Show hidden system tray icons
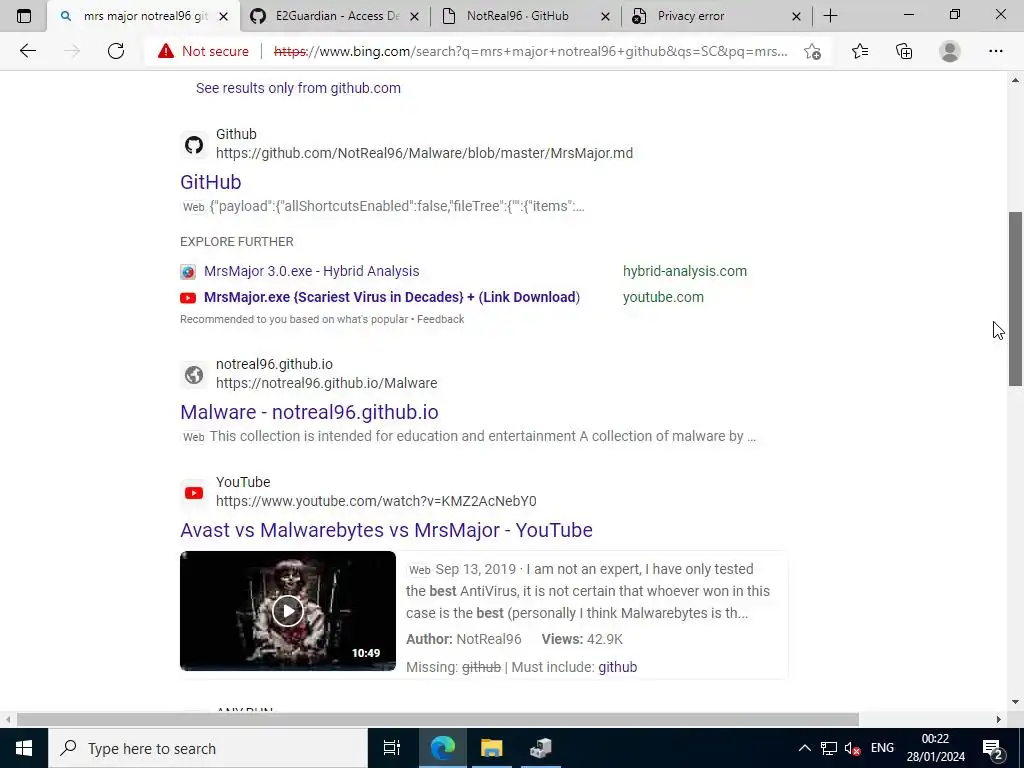This screenshot has height=768, width=1024. pos(805,748)
